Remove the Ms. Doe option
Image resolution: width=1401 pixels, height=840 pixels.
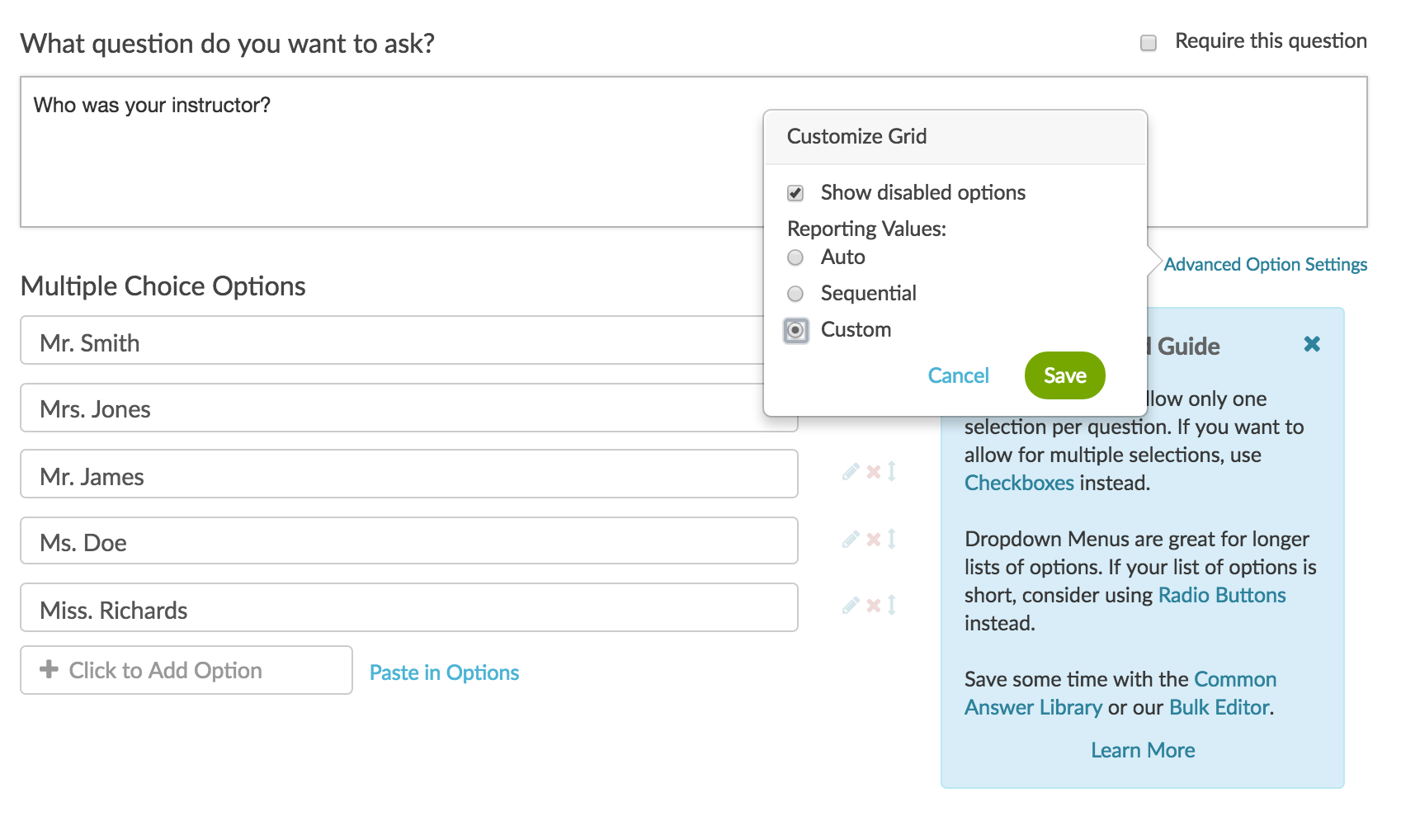(873, 540)
